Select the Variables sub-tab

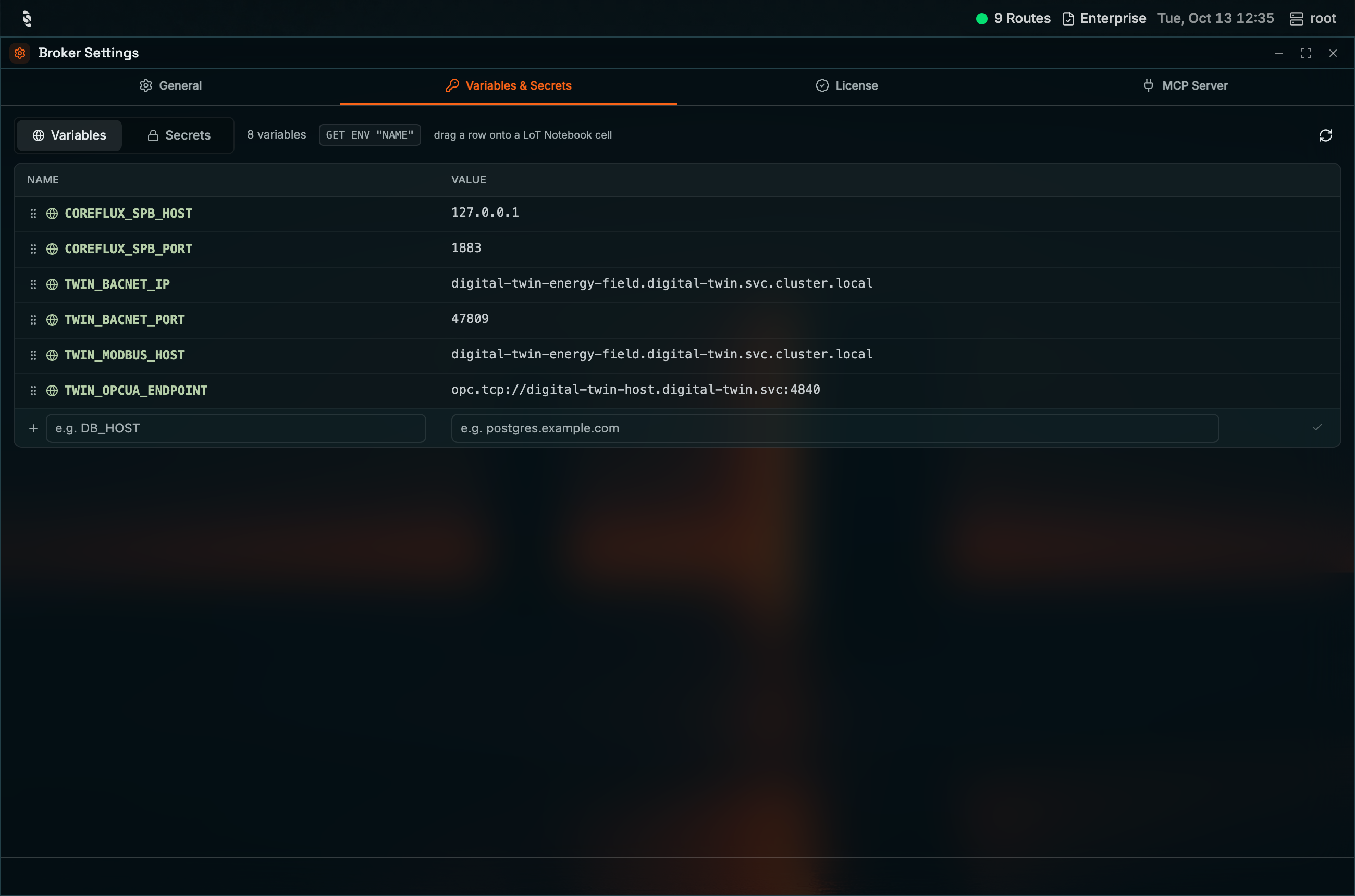pyautogui.click(x=69, y=135)
